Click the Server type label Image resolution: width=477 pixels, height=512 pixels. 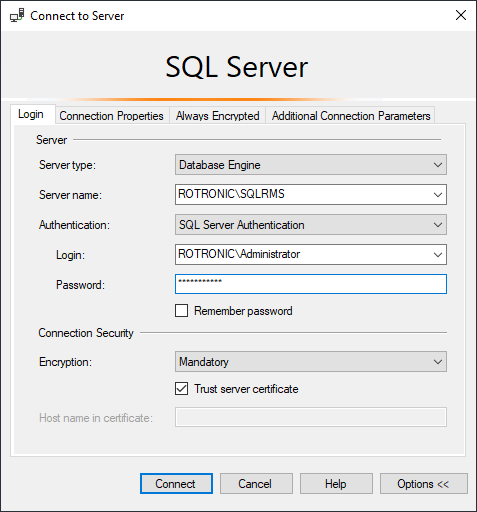tap(67, 165)
